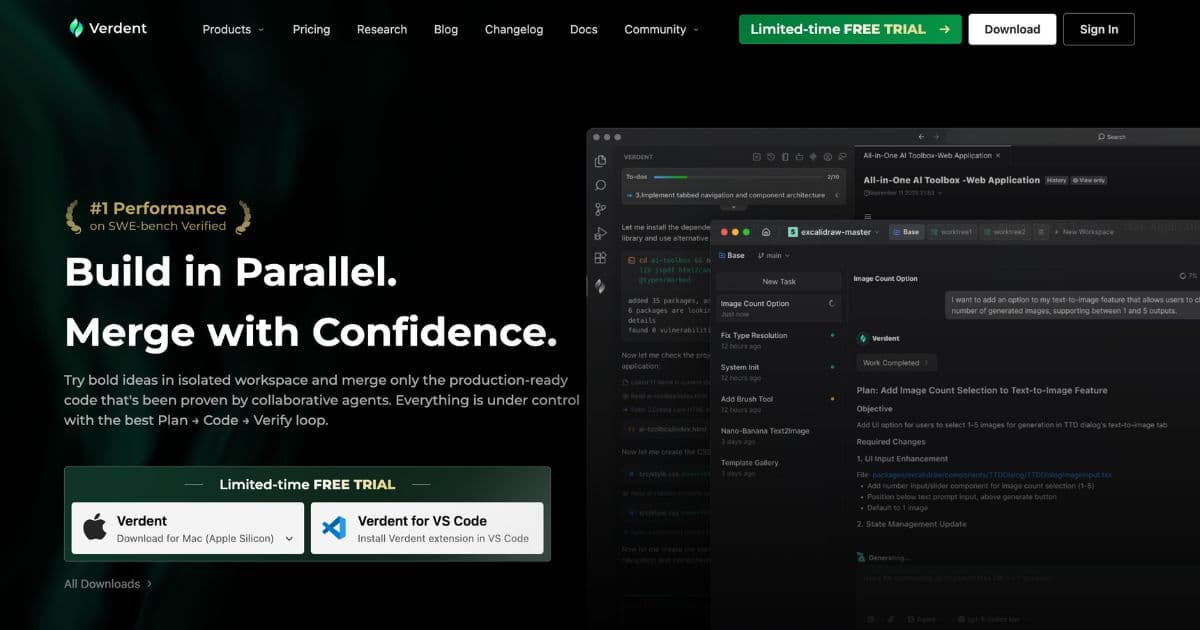Open the Extensions icon in activity bar

click(600, 258)
